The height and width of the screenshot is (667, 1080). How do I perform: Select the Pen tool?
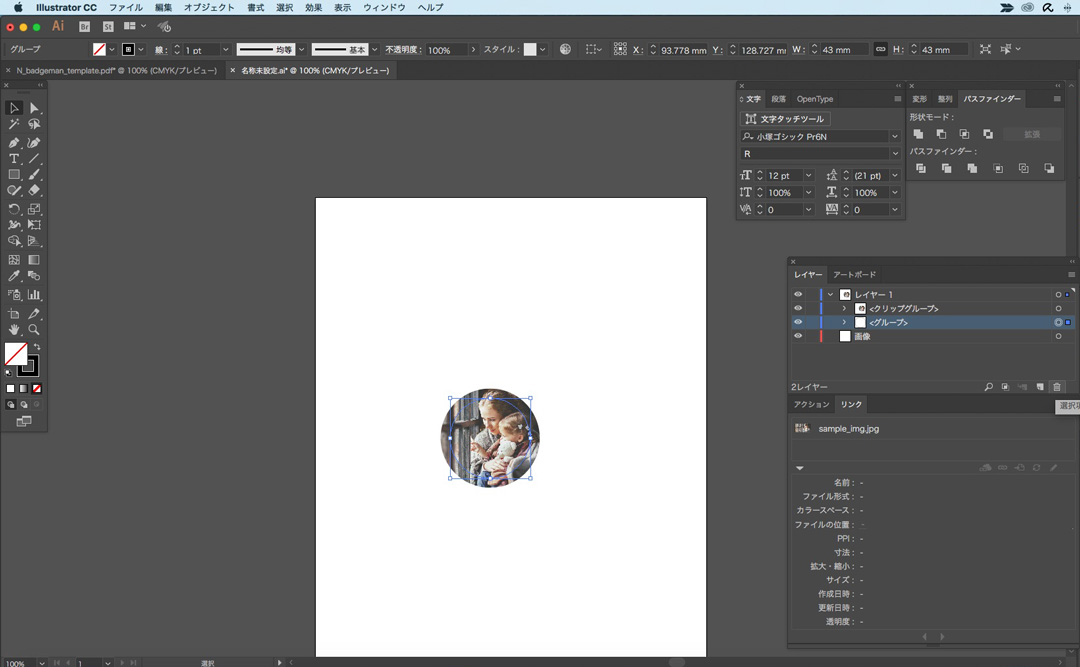(x=14, y=143)
